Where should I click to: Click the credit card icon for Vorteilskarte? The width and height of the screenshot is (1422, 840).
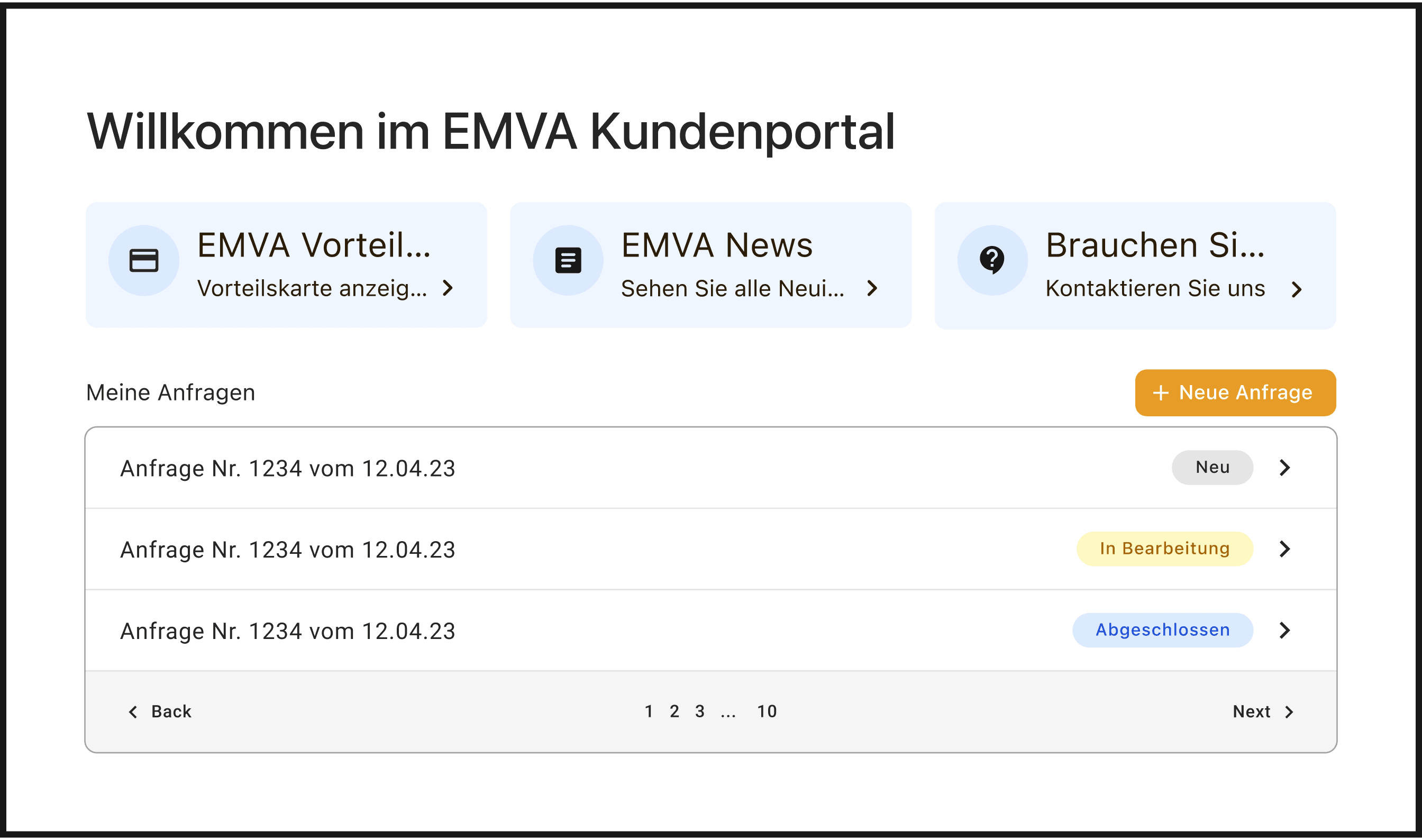click(x=144, y=260)
